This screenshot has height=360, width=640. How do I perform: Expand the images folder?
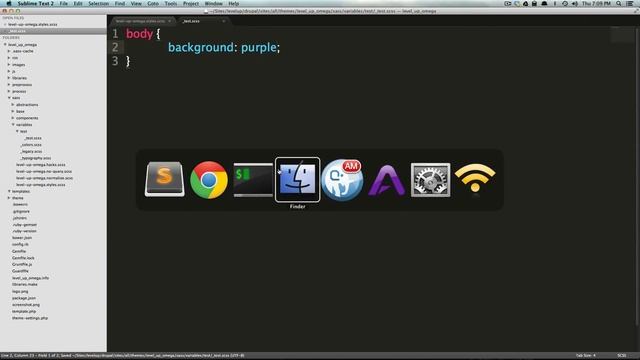[x=9, y=64]
